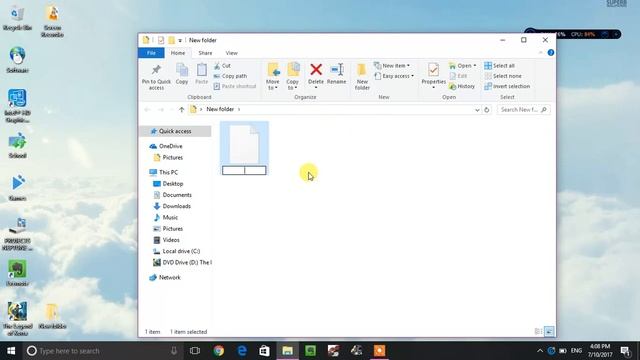The height and width of the screenshot is (360, 640).
Task: Open Explorer help question mark icon
Action: (x=551, y=53)
